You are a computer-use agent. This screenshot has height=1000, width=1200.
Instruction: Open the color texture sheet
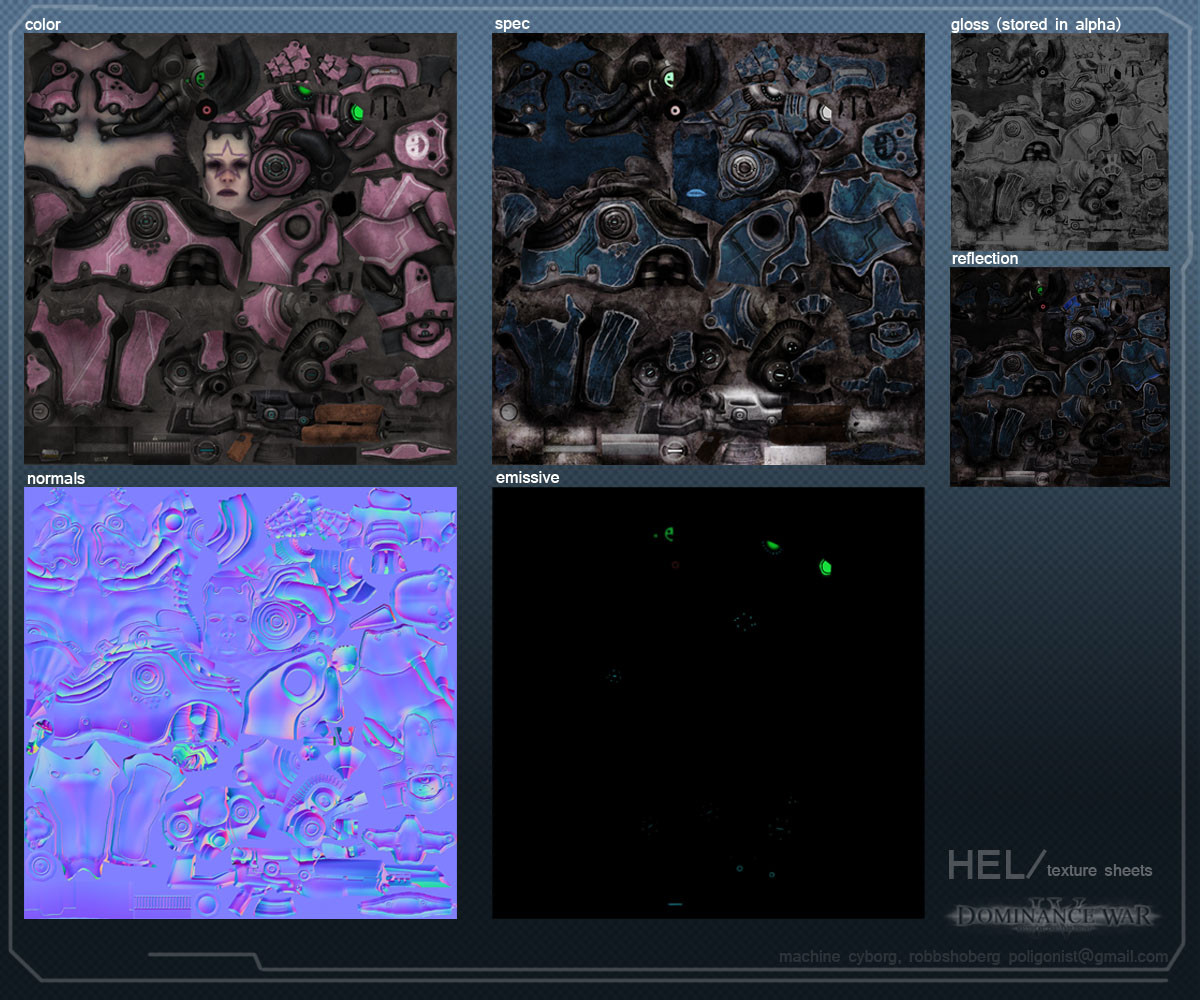pos(240,248)
